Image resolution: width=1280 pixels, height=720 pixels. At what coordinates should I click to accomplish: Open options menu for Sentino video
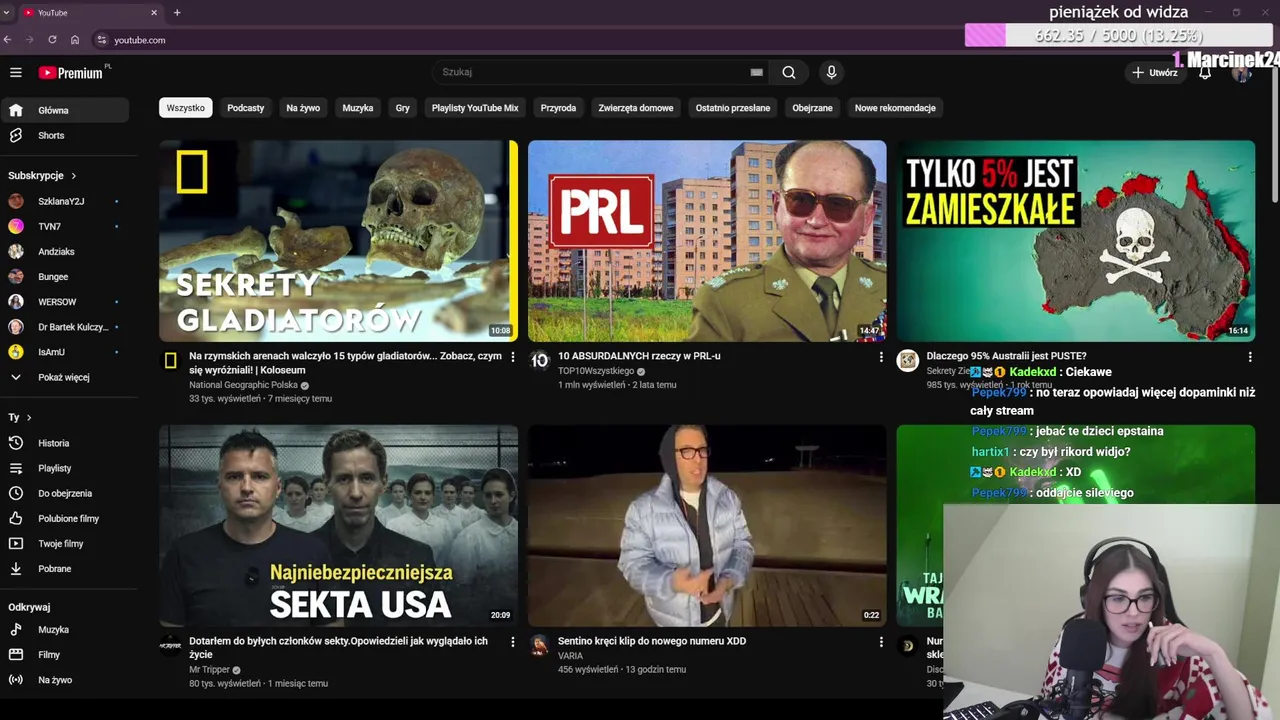[x=881, y=642]
